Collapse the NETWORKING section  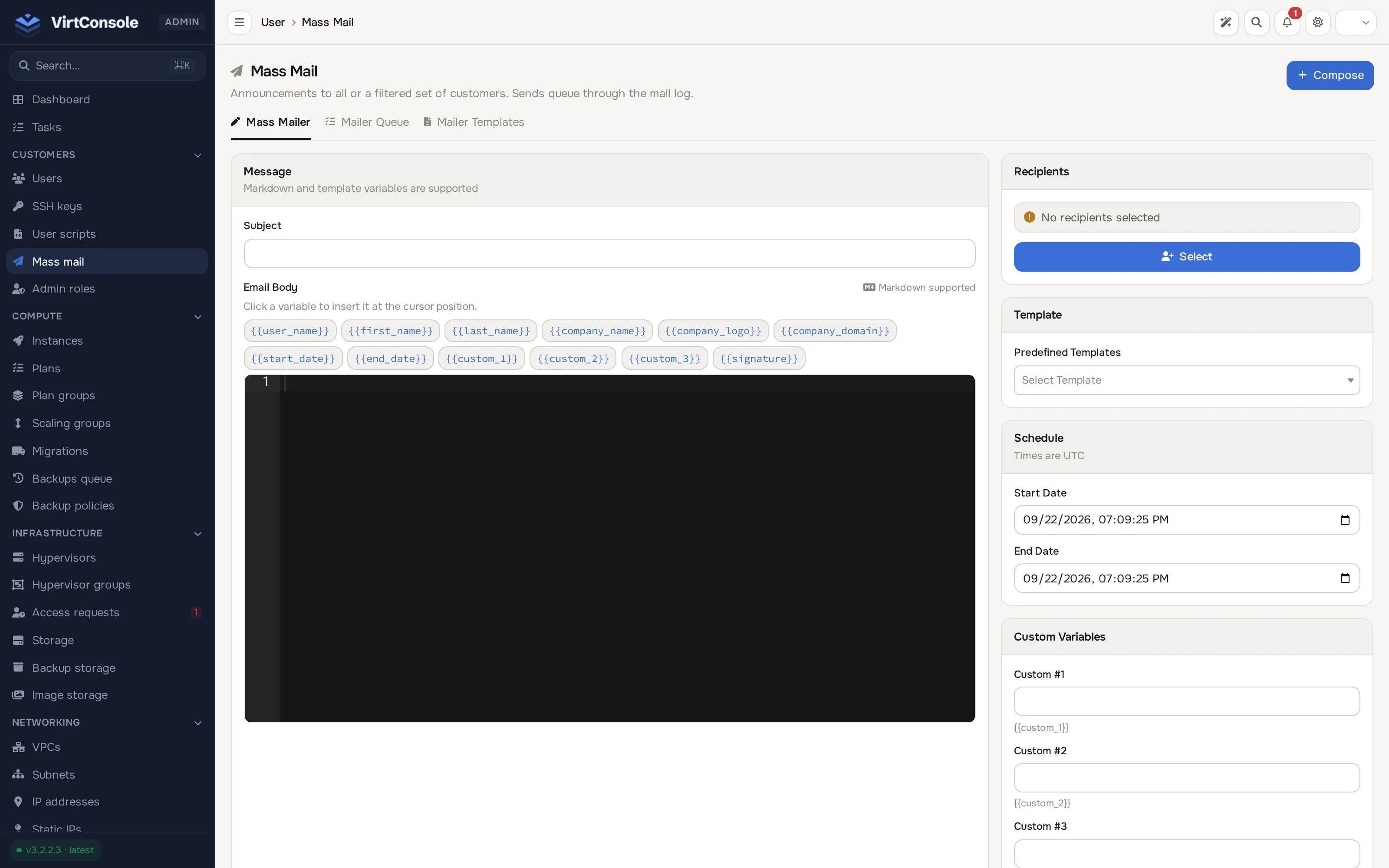tap(107, 722)
